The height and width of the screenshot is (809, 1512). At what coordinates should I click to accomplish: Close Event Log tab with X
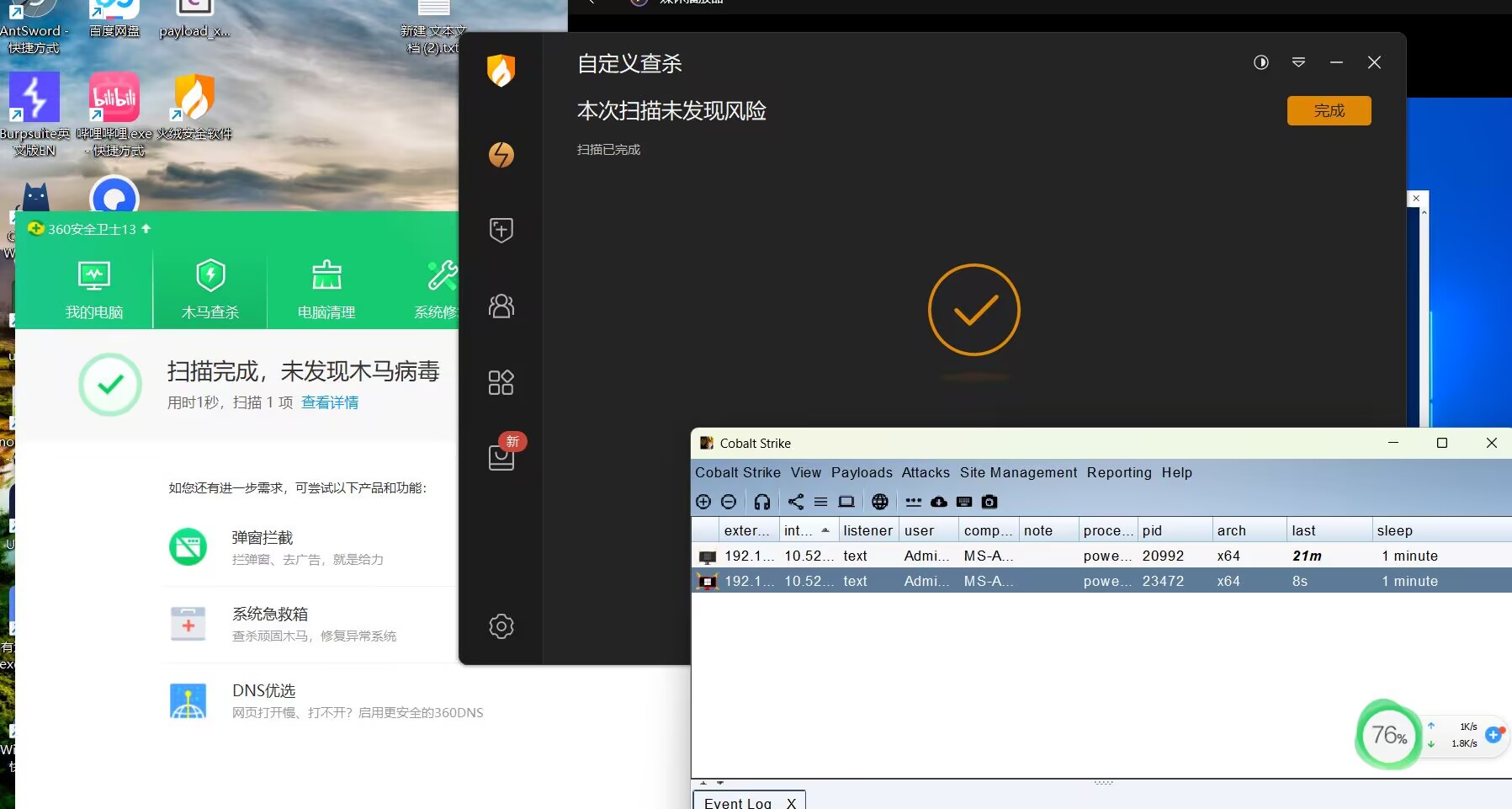click(791, 803)
